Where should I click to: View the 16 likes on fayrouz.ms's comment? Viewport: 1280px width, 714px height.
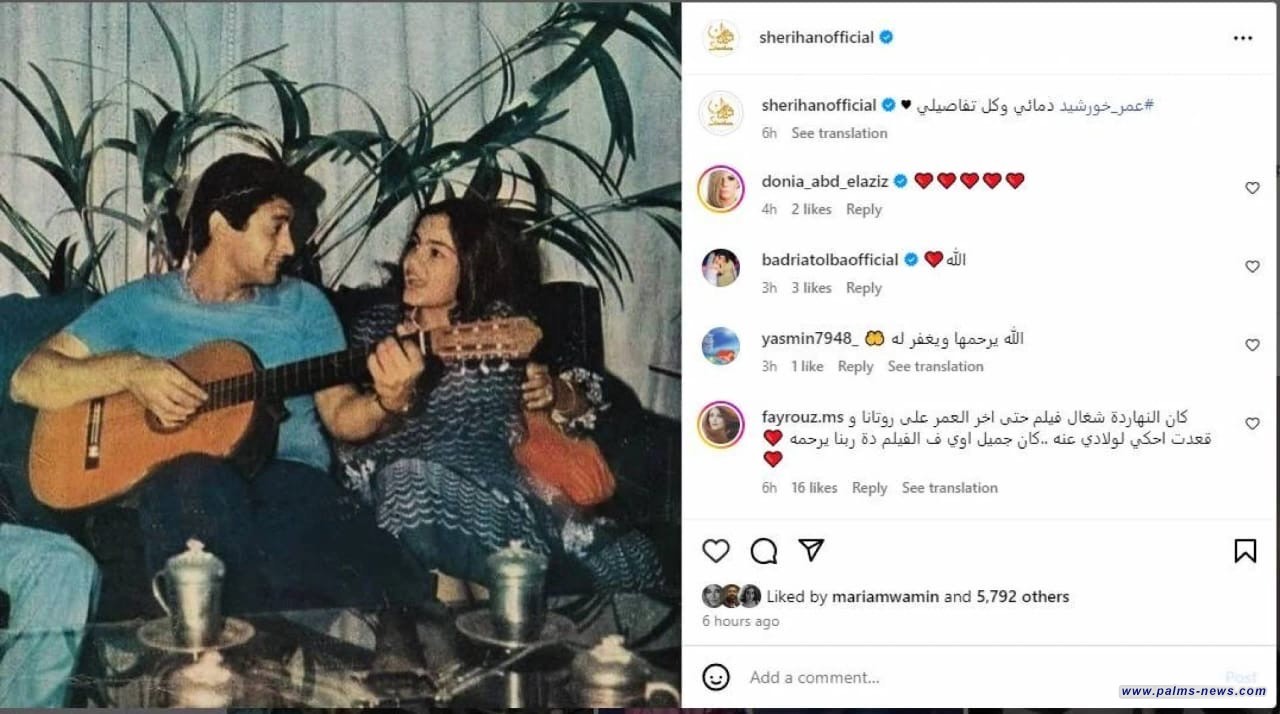[x=814, y=488]
